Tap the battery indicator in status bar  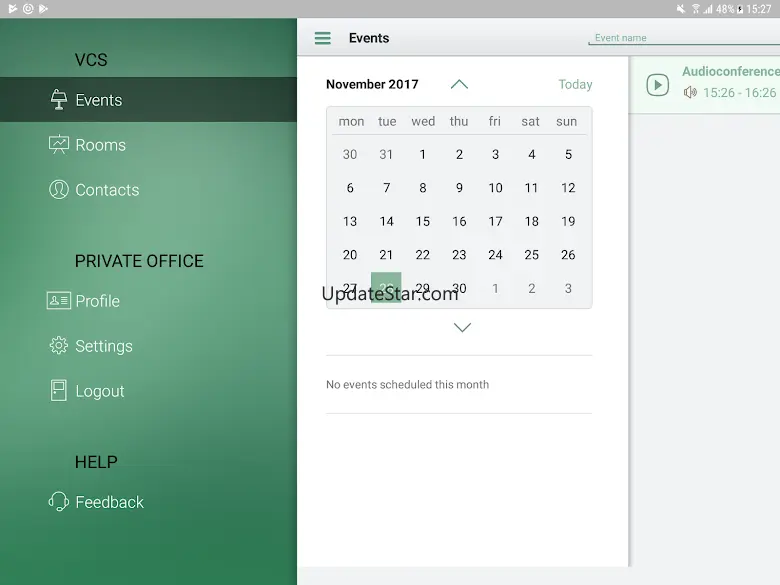tap(740, 9)
